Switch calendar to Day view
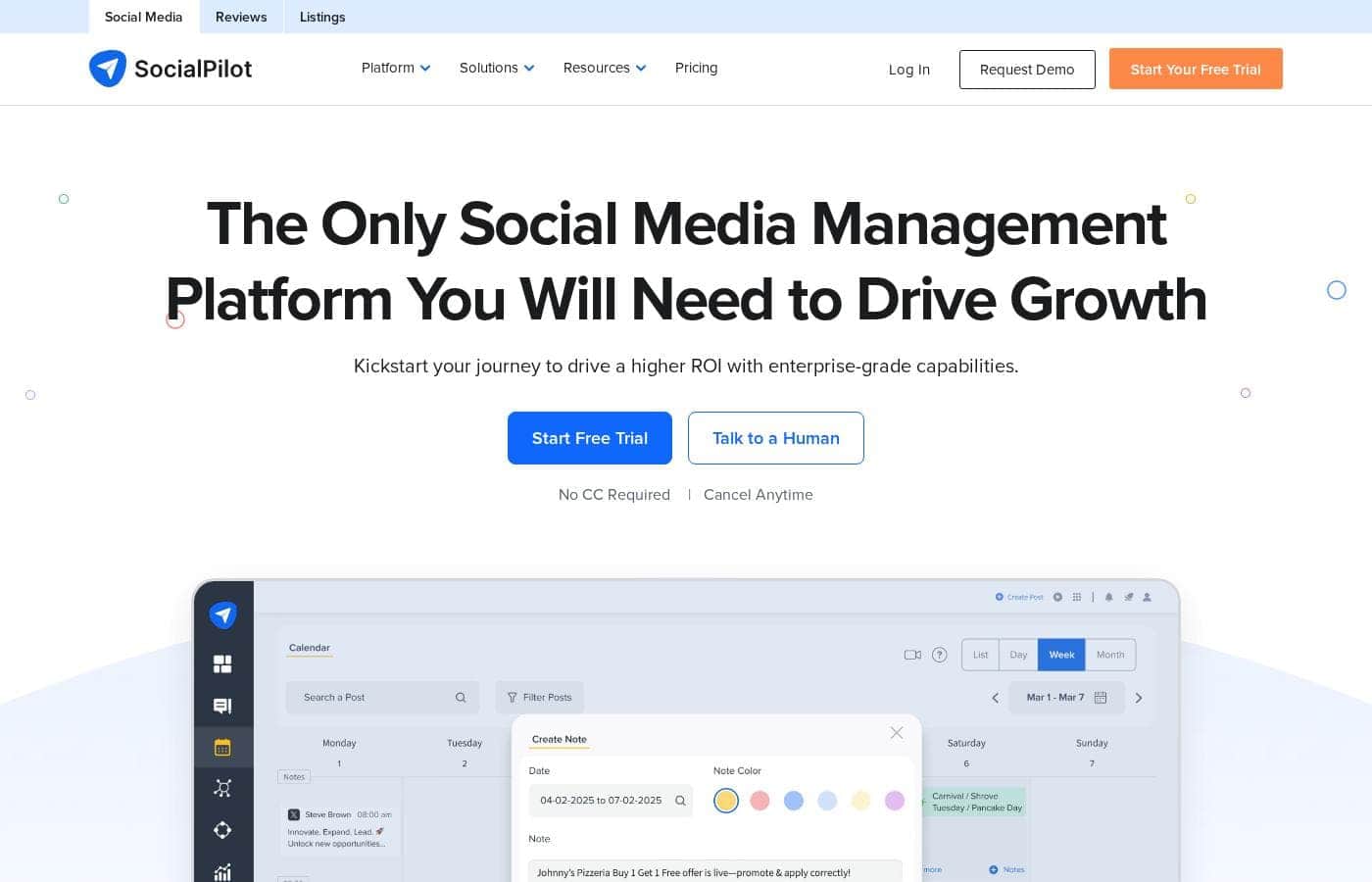 (x=1018, y=655)
